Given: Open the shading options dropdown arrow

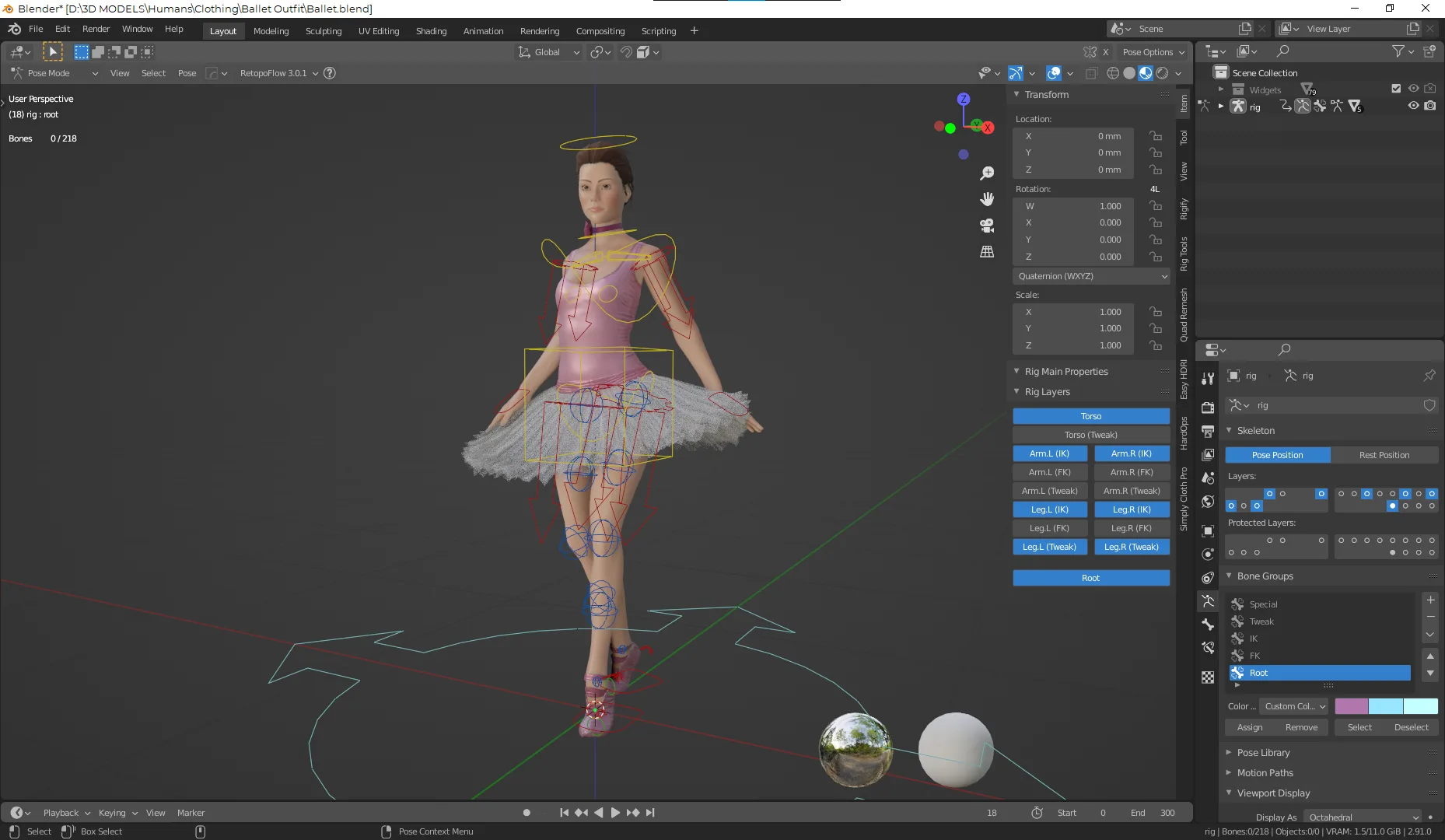Looking at the screenshot, I should [1178, 73].
